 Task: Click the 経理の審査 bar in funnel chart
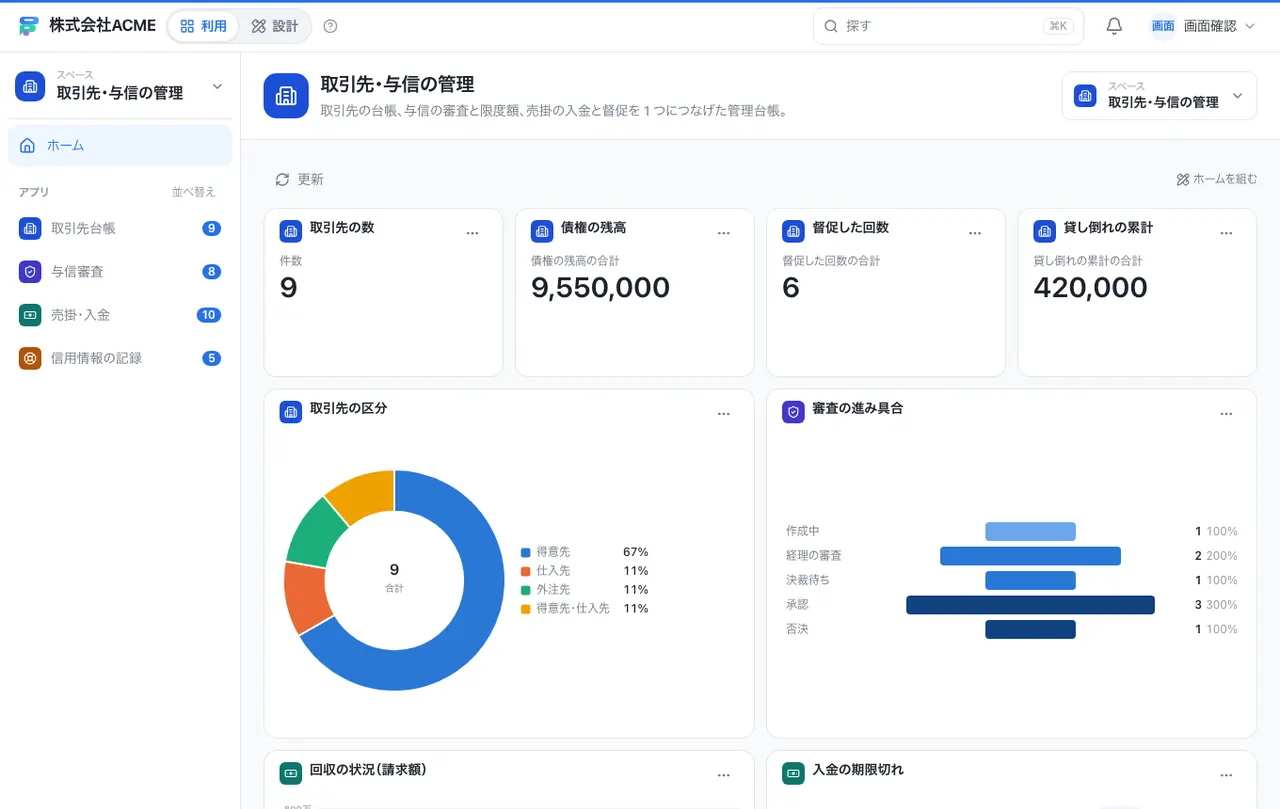pos(1030,556)
